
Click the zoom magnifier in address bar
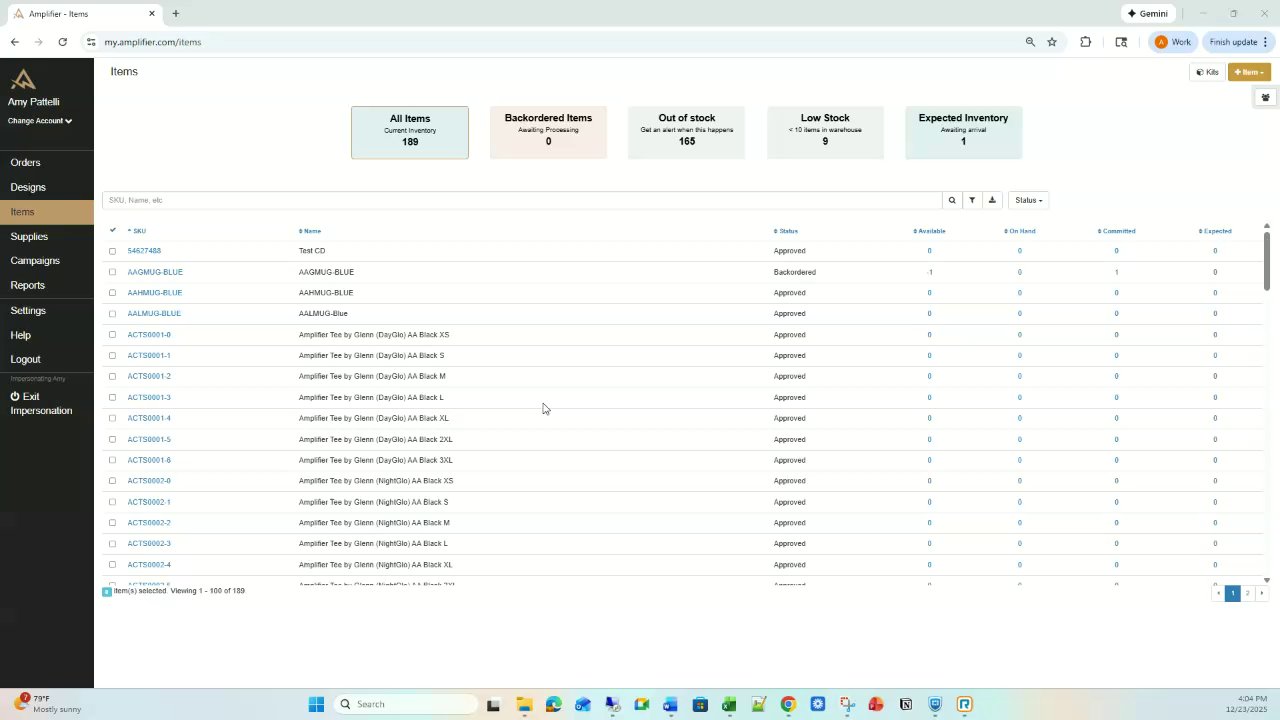click(1030, 42)
